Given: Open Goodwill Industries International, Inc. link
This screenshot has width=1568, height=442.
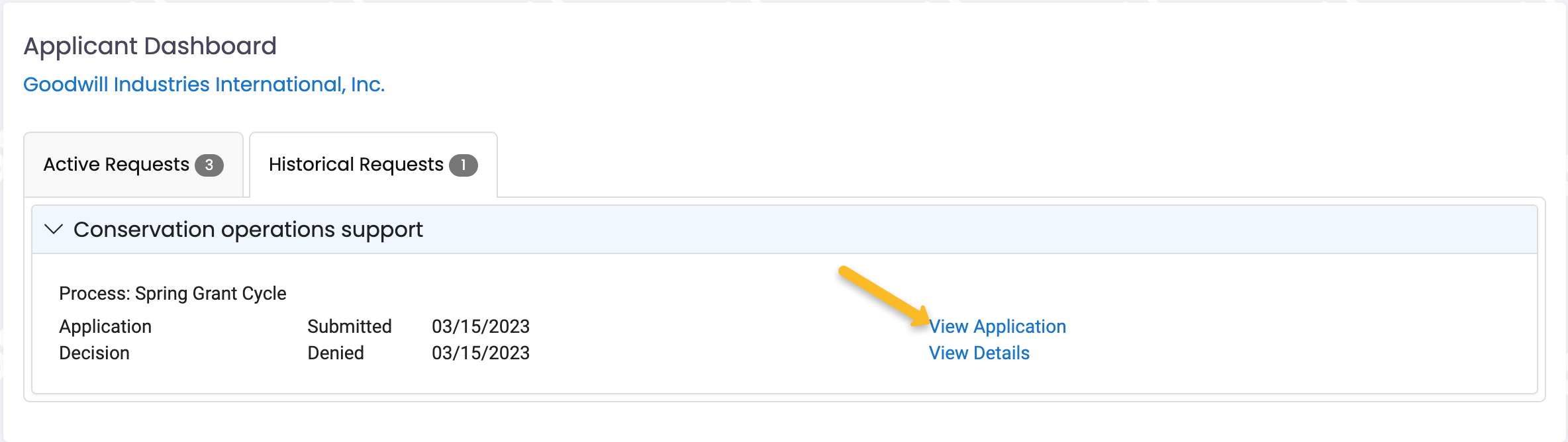Looking at the screenshot, I should [x=204, y=84].
